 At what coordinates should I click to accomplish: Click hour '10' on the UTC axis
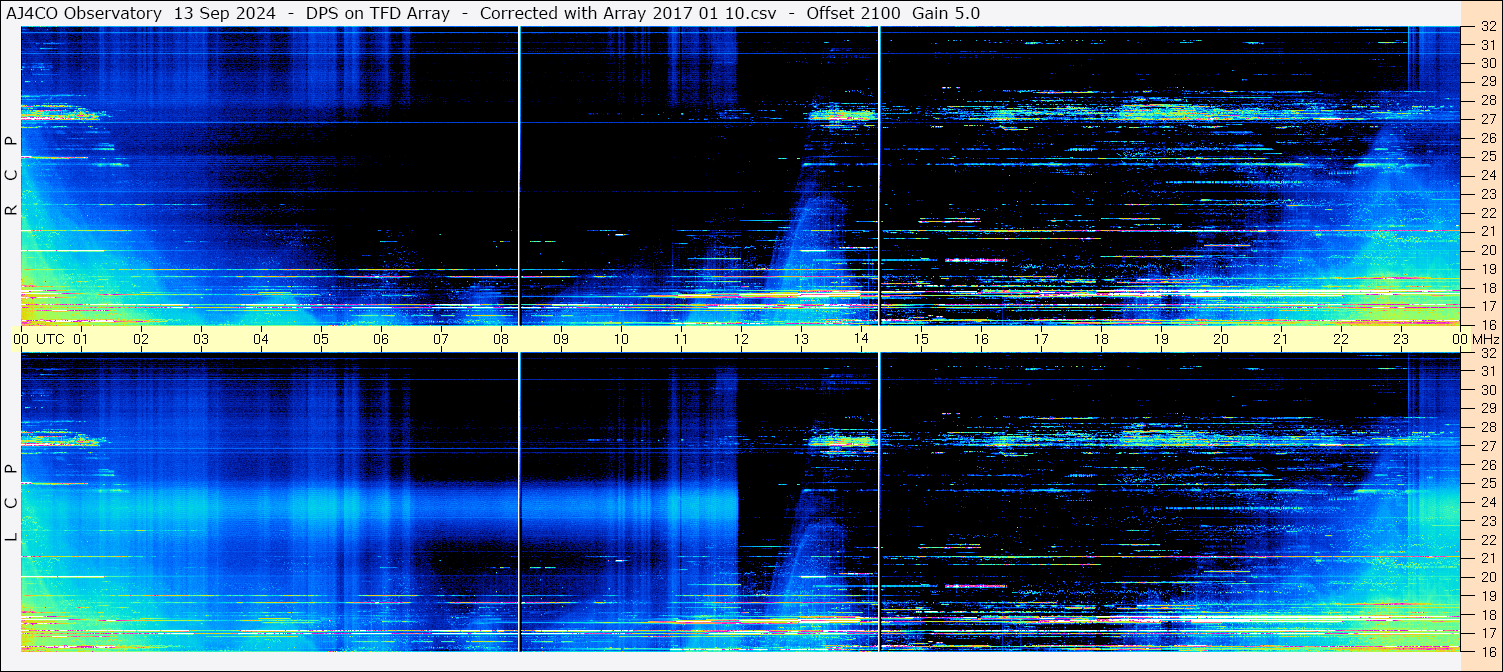tap(621, 339)
